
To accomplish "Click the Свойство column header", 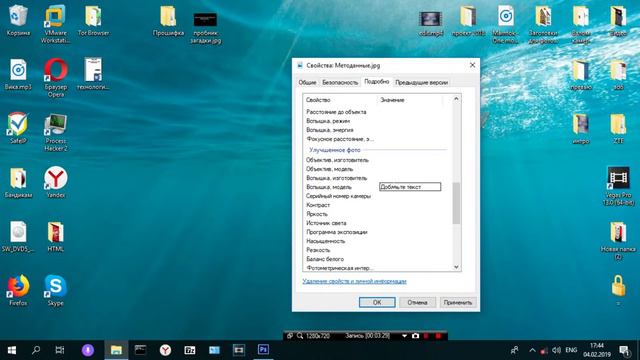I will coord(340,100).
